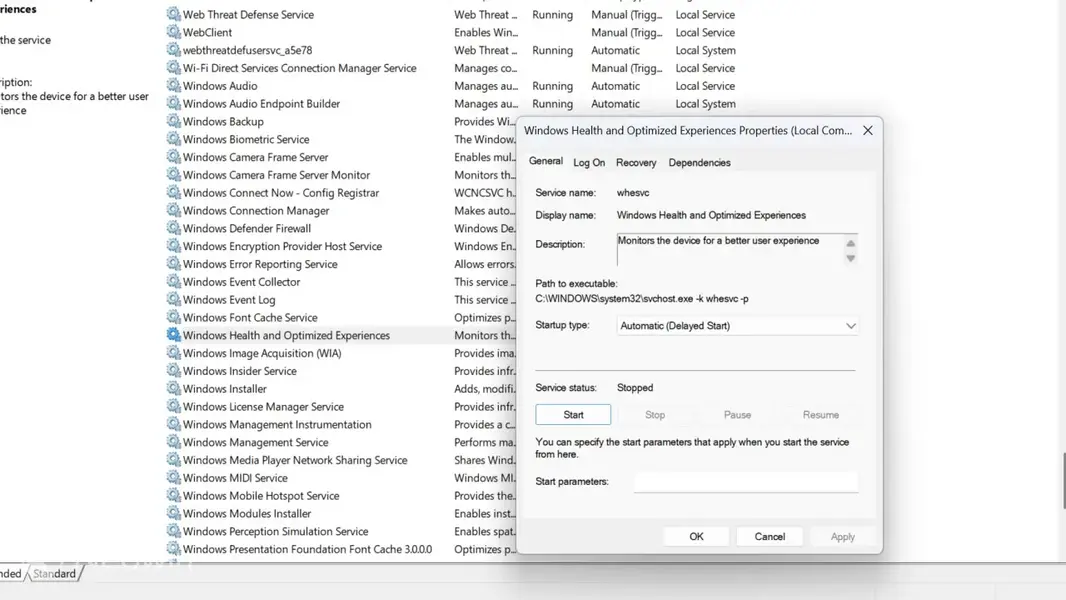
Task: Cancel the properties dialog
Action: tap(770, 536)
